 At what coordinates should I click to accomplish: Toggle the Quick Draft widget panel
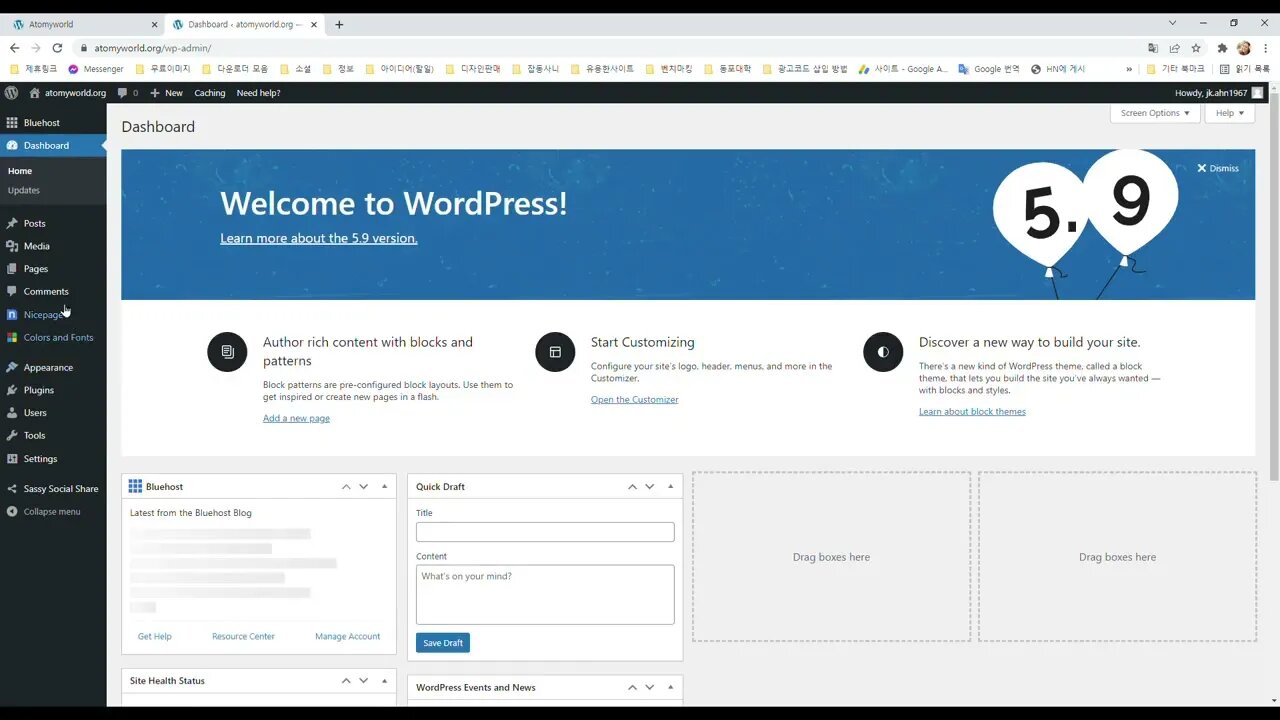tap(671, 487)
